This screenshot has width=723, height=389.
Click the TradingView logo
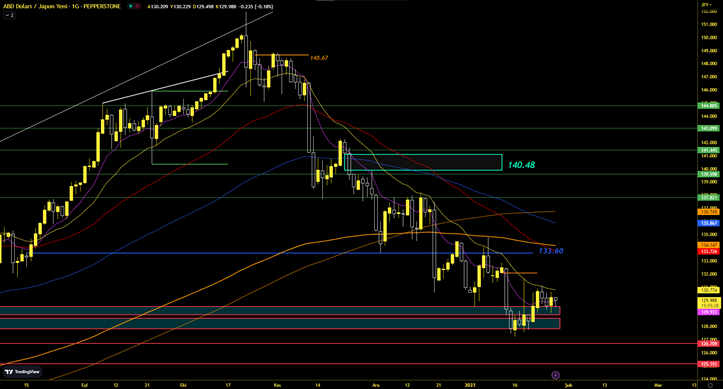22,371
